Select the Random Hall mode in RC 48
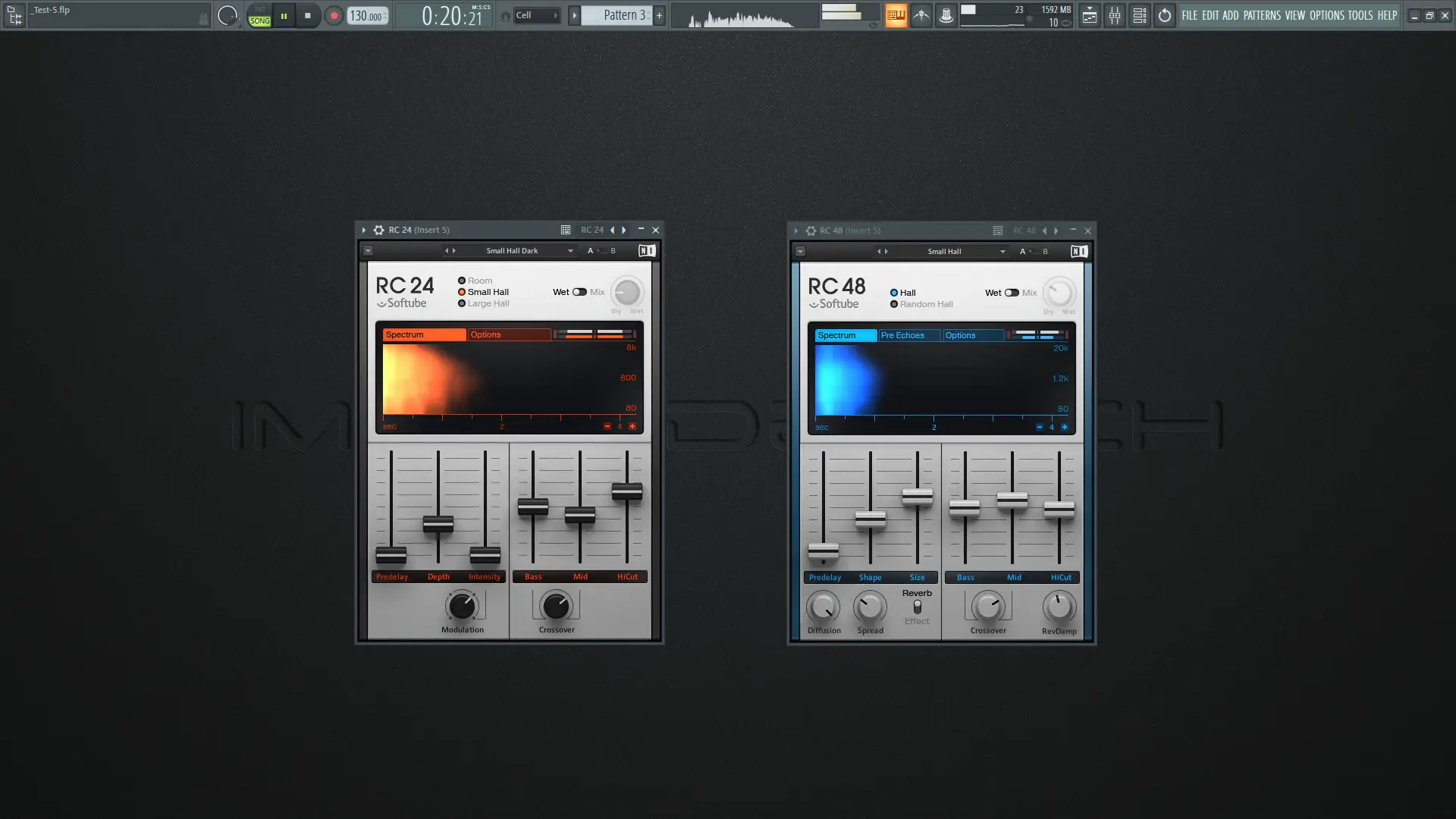The width and height of the screenshot is (1456, 819). (x=896, y=304)
